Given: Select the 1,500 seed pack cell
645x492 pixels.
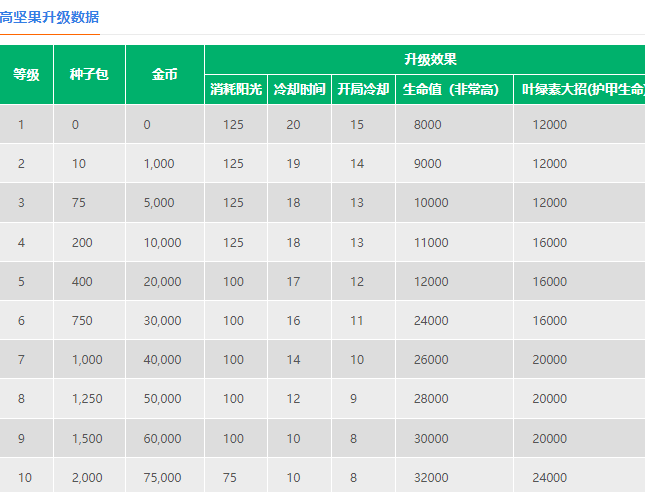Looking at the screenshot, I should pyautogui.click(x=89, y=439).
